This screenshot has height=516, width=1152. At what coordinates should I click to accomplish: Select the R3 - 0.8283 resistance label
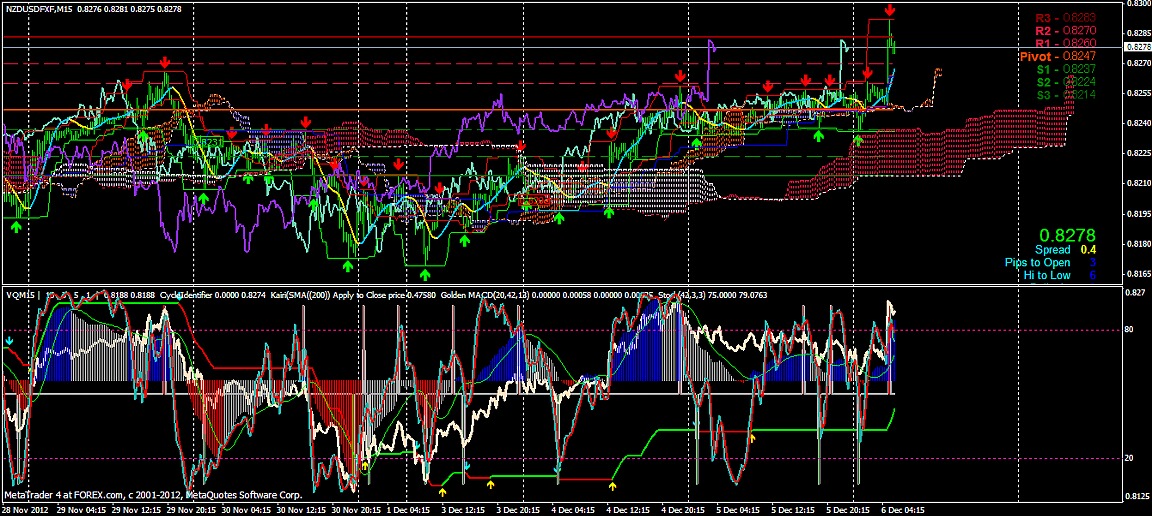(1065, 17)
